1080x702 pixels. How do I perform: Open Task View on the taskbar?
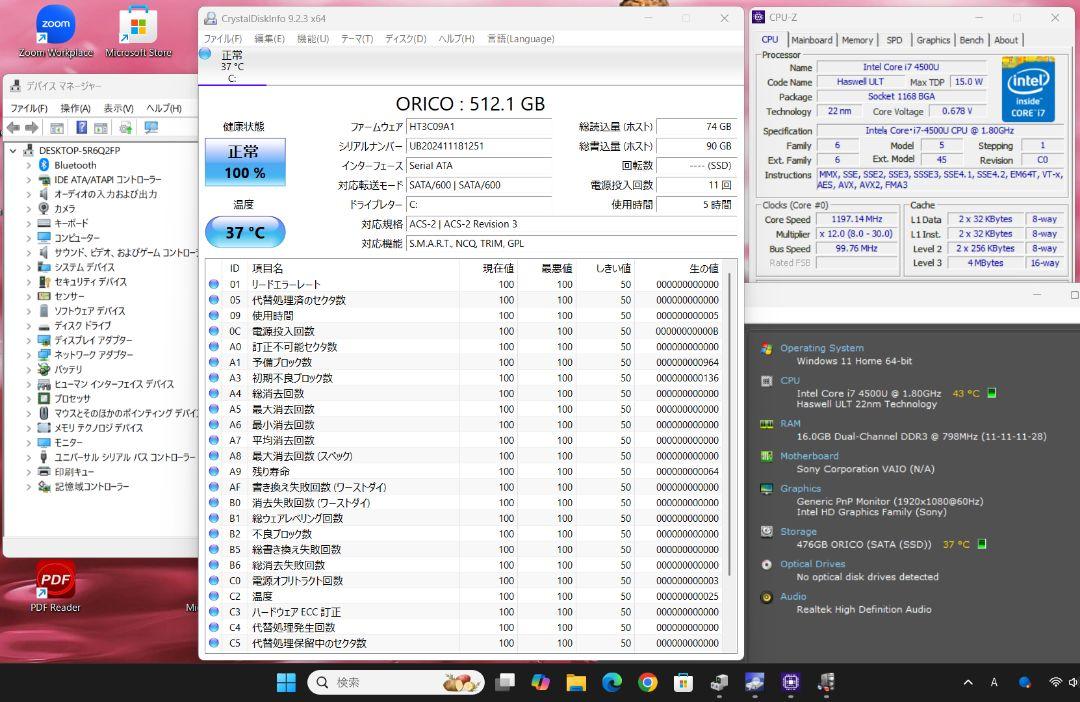[x=506, y=682]
